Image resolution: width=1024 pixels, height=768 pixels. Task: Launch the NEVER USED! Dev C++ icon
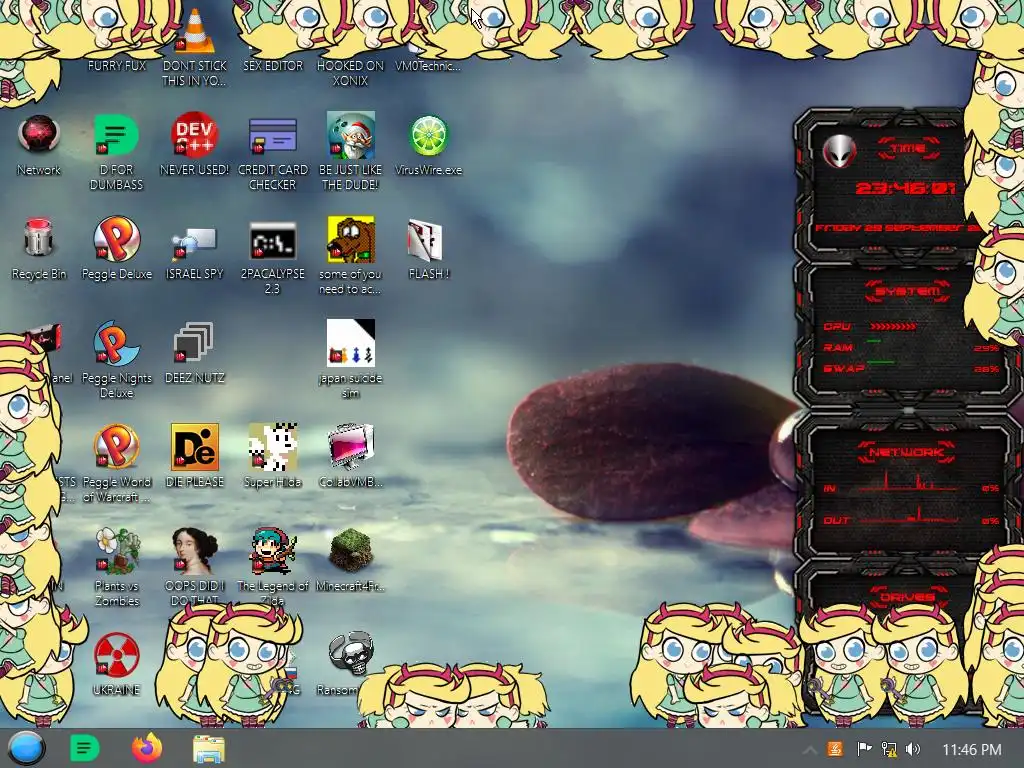pos(194,135)
